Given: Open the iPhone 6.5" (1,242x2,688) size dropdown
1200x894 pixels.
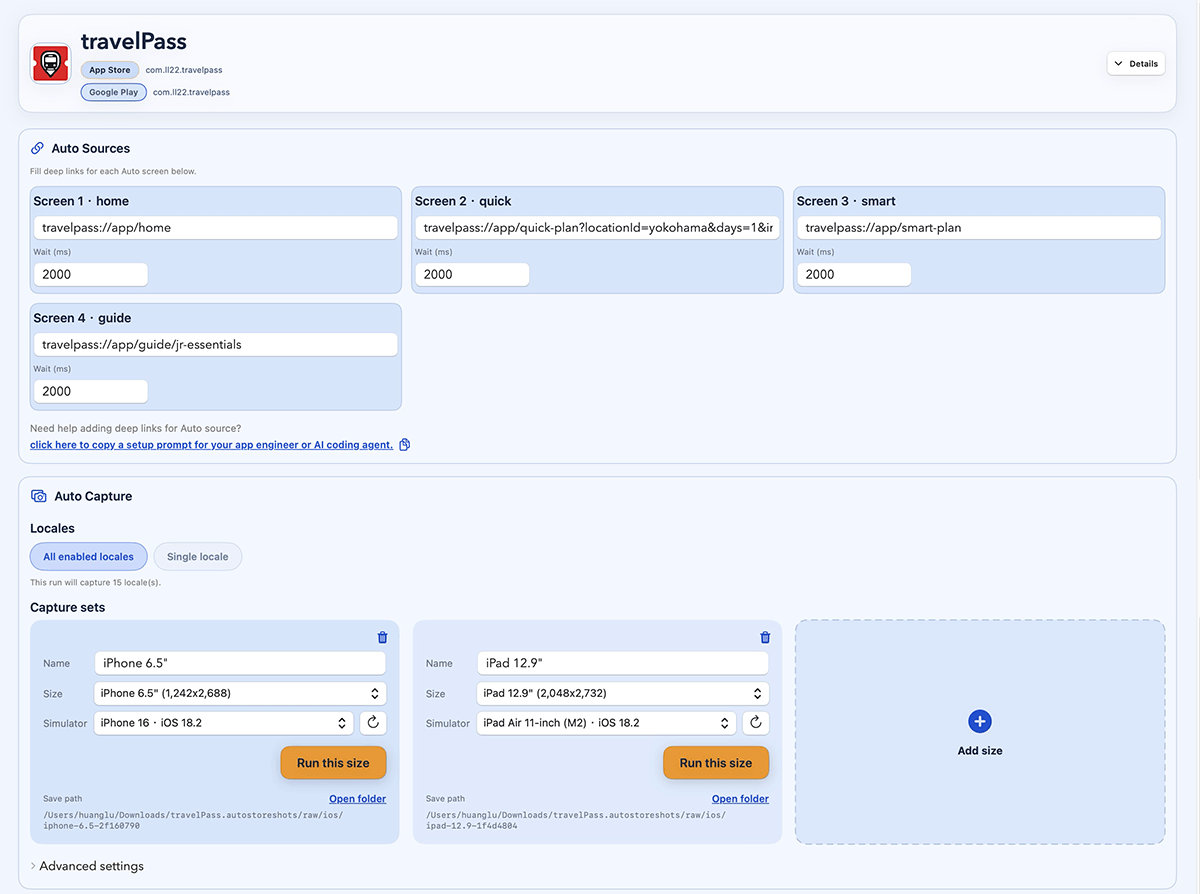Looking at the screenshot, I should 240,693.
